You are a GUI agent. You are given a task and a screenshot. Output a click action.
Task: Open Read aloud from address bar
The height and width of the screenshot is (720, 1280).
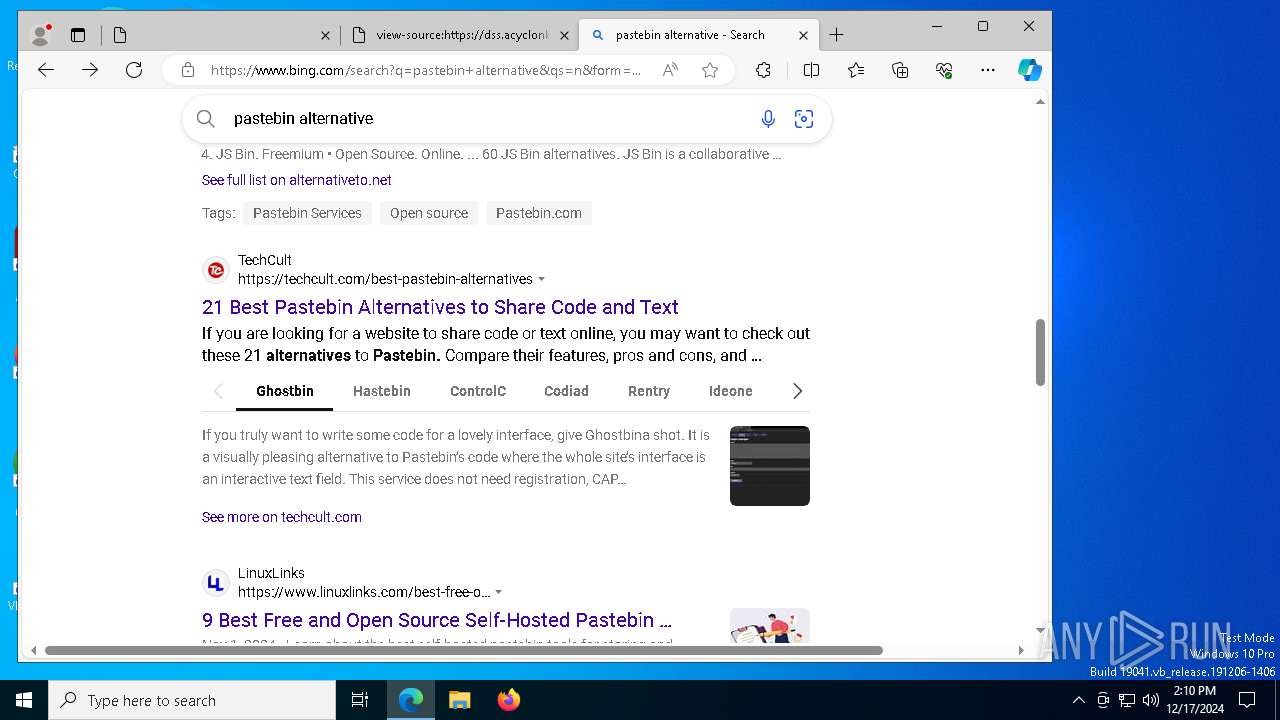[670, 70]
